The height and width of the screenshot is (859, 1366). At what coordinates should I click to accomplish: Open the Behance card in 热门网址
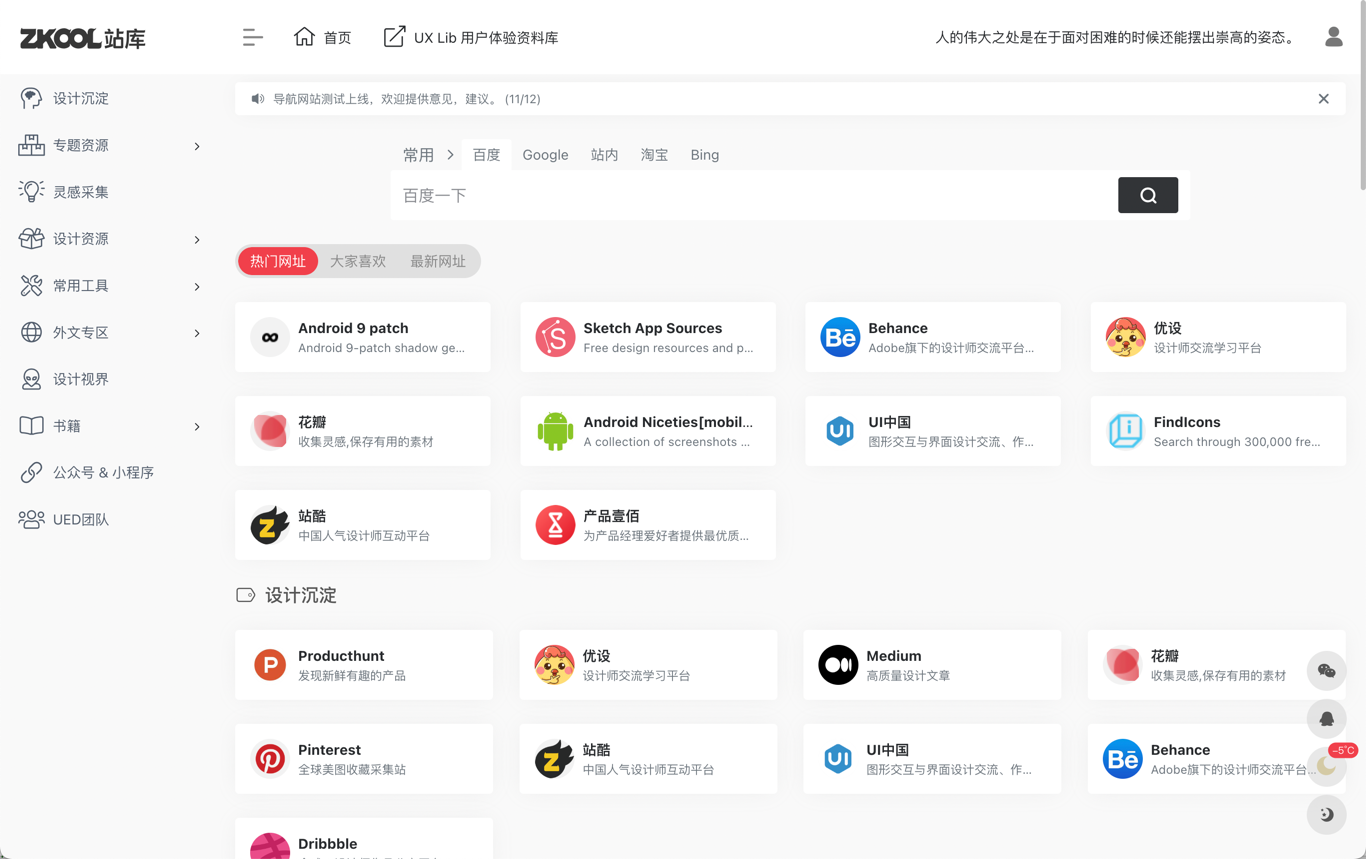tap(933, 337)
